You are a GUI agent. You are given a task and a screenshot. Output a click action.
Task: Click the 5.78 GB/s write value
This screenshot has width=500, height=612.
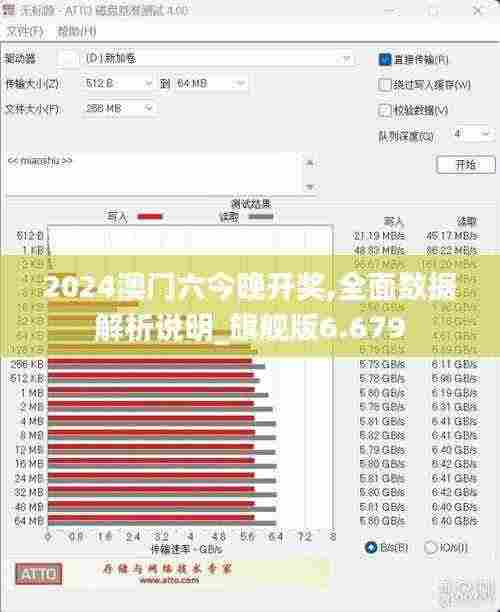click(x=382, y=379)
